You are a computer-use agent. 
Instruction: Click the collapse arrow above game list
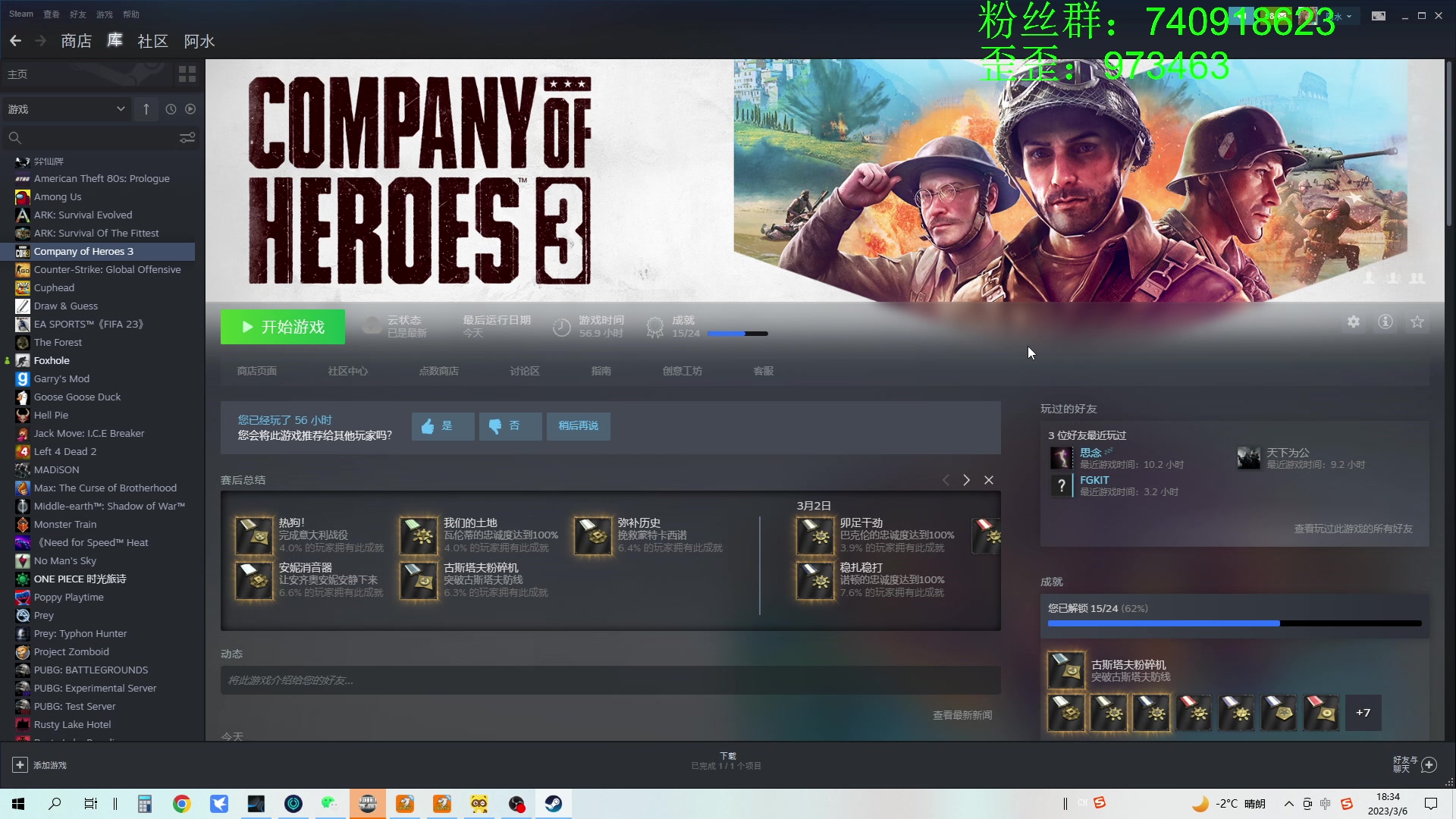point(146,109)
